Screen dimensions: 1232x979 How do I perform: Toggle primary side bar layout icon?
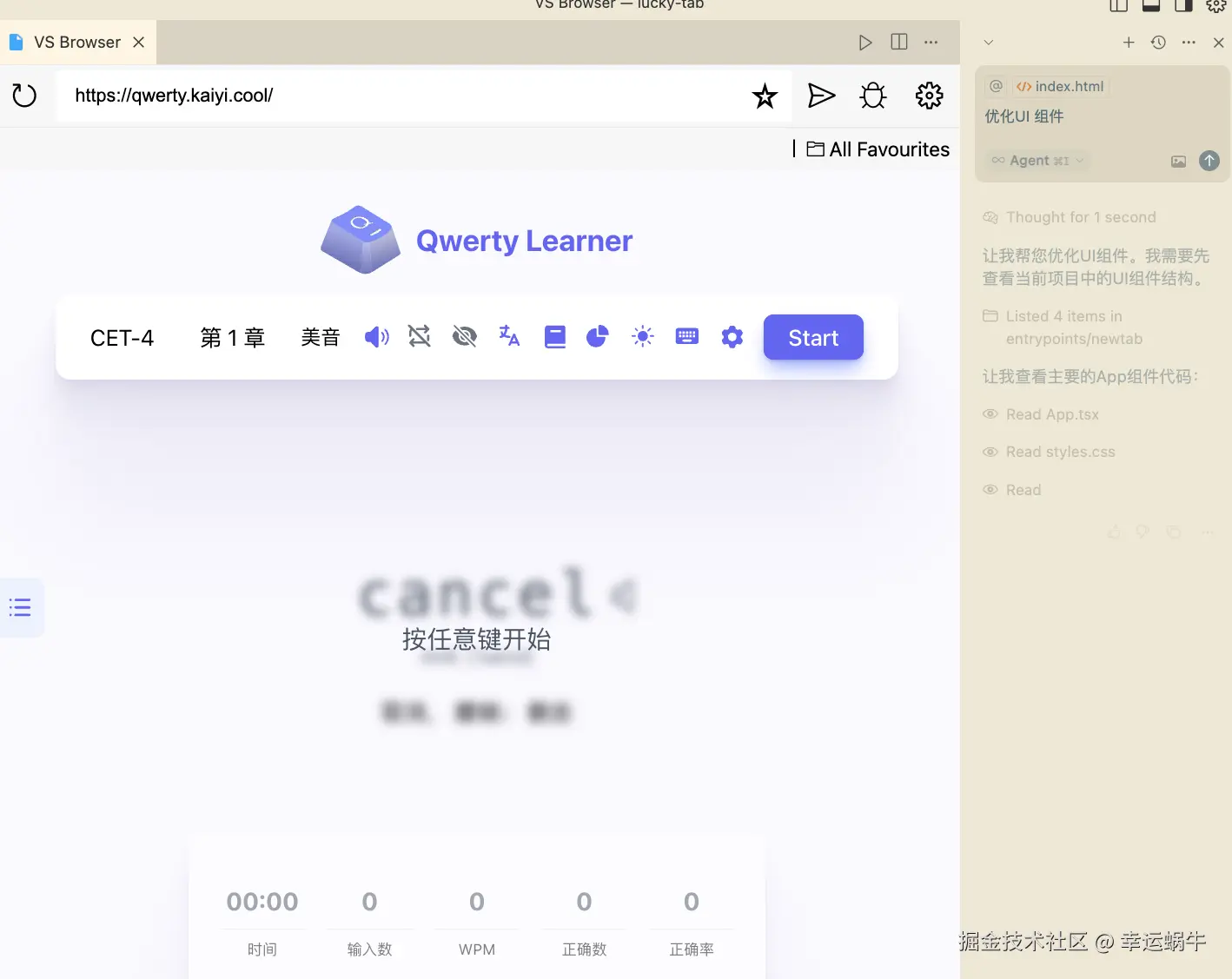[x=1119, y=5]
